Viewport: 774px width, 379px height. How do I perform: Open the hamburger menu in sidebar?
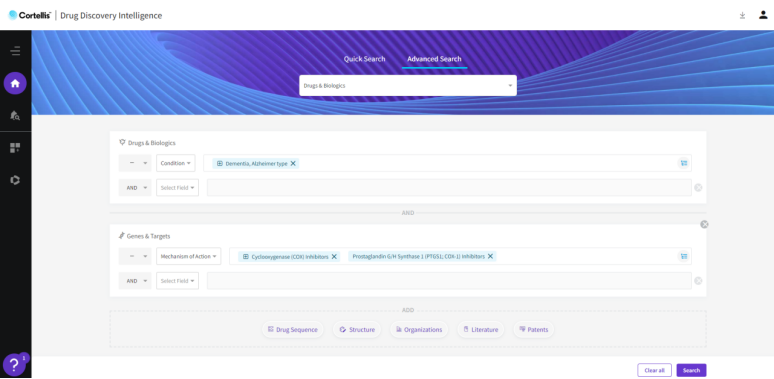pos(15,51)
